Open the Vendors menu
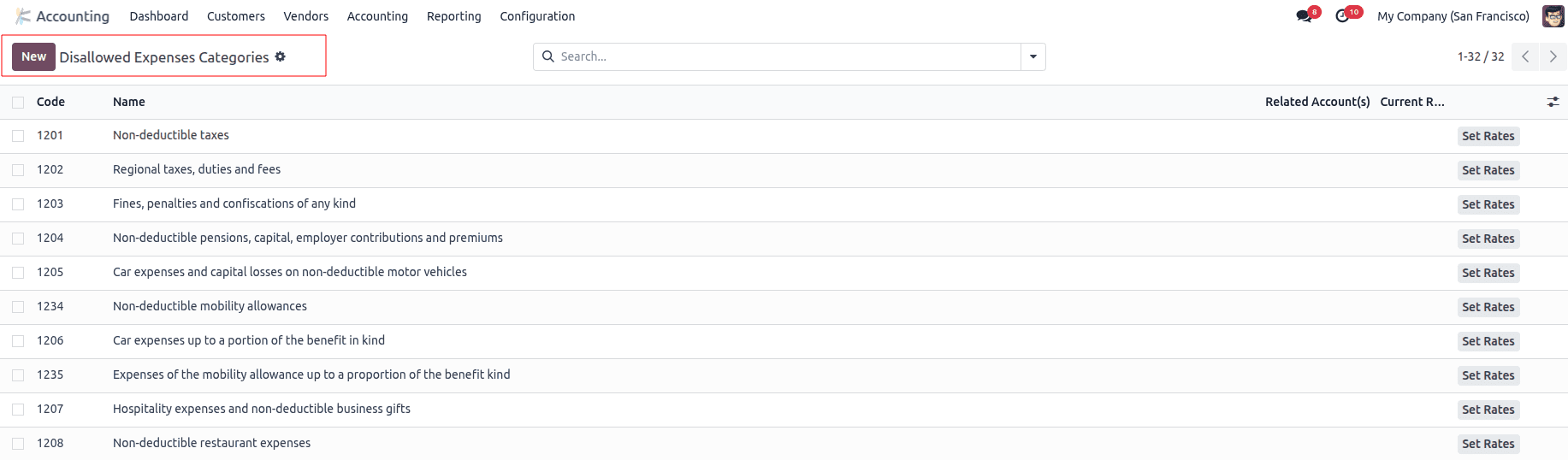Image resolution: width=1568 pixels, height=460 pixels. pos(306,16)
